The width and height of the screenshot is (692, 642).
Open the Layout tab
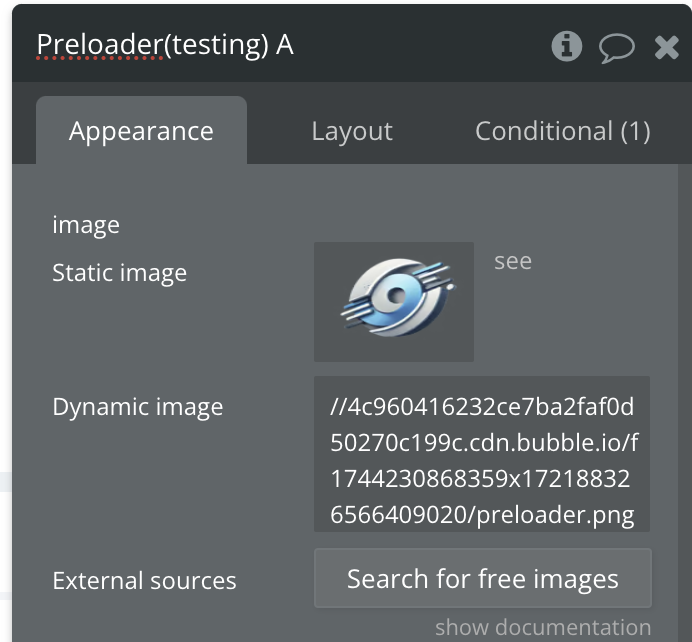coord(352,131)
